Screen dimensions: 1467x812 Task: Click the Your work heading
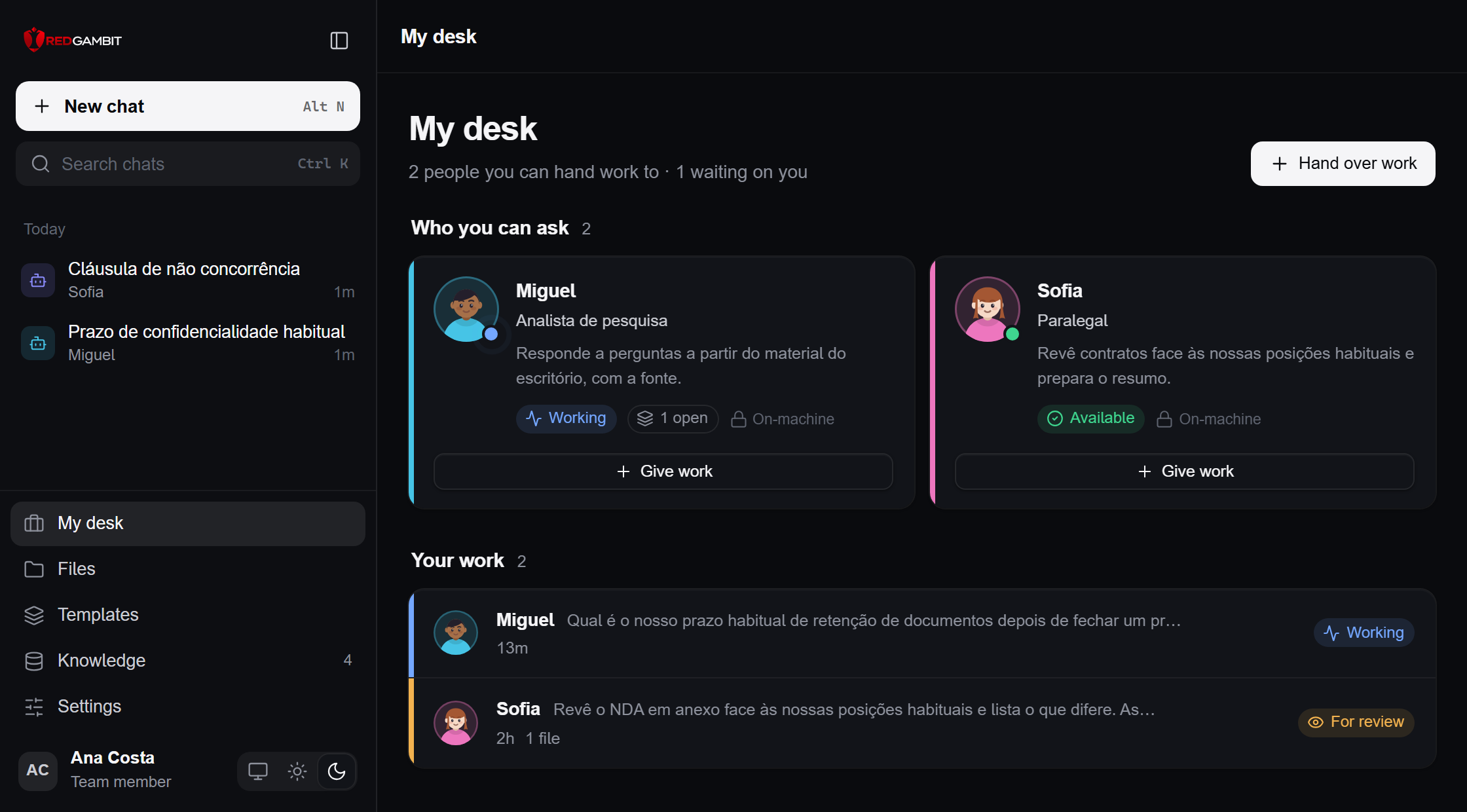458,561
